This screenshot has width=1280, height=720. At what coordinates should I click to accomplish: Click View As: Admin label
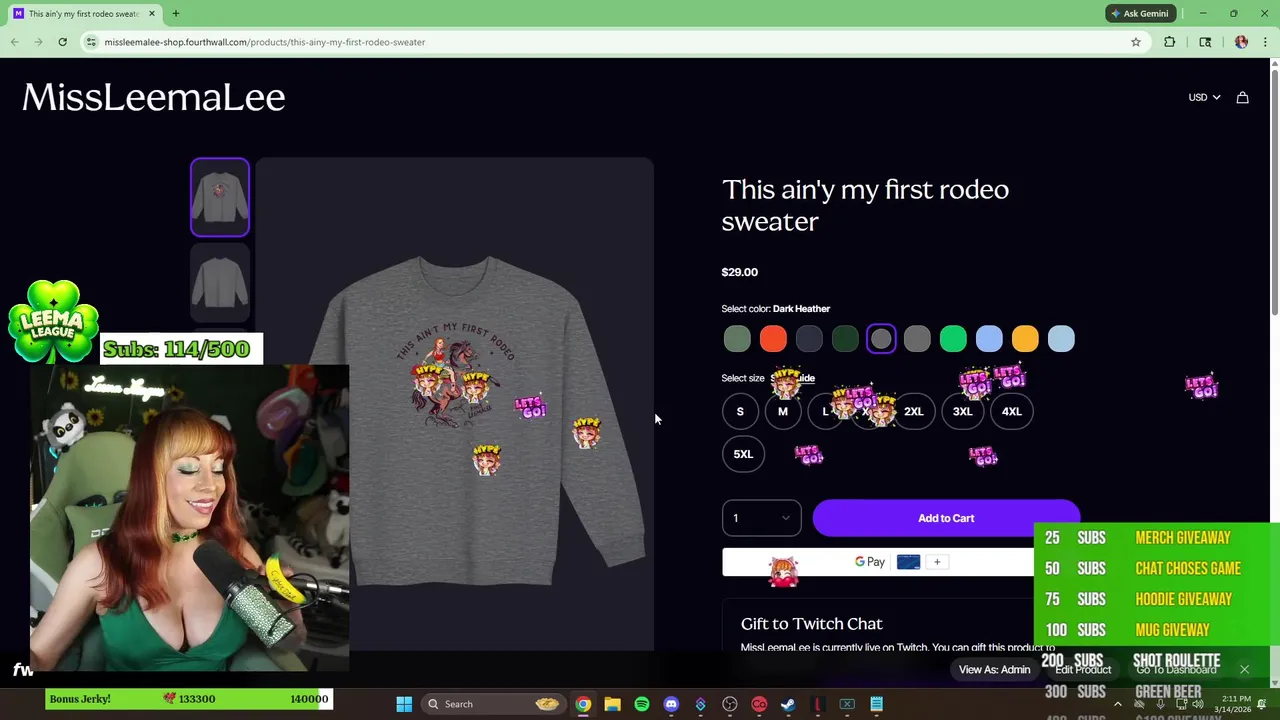tap(994, 669)
